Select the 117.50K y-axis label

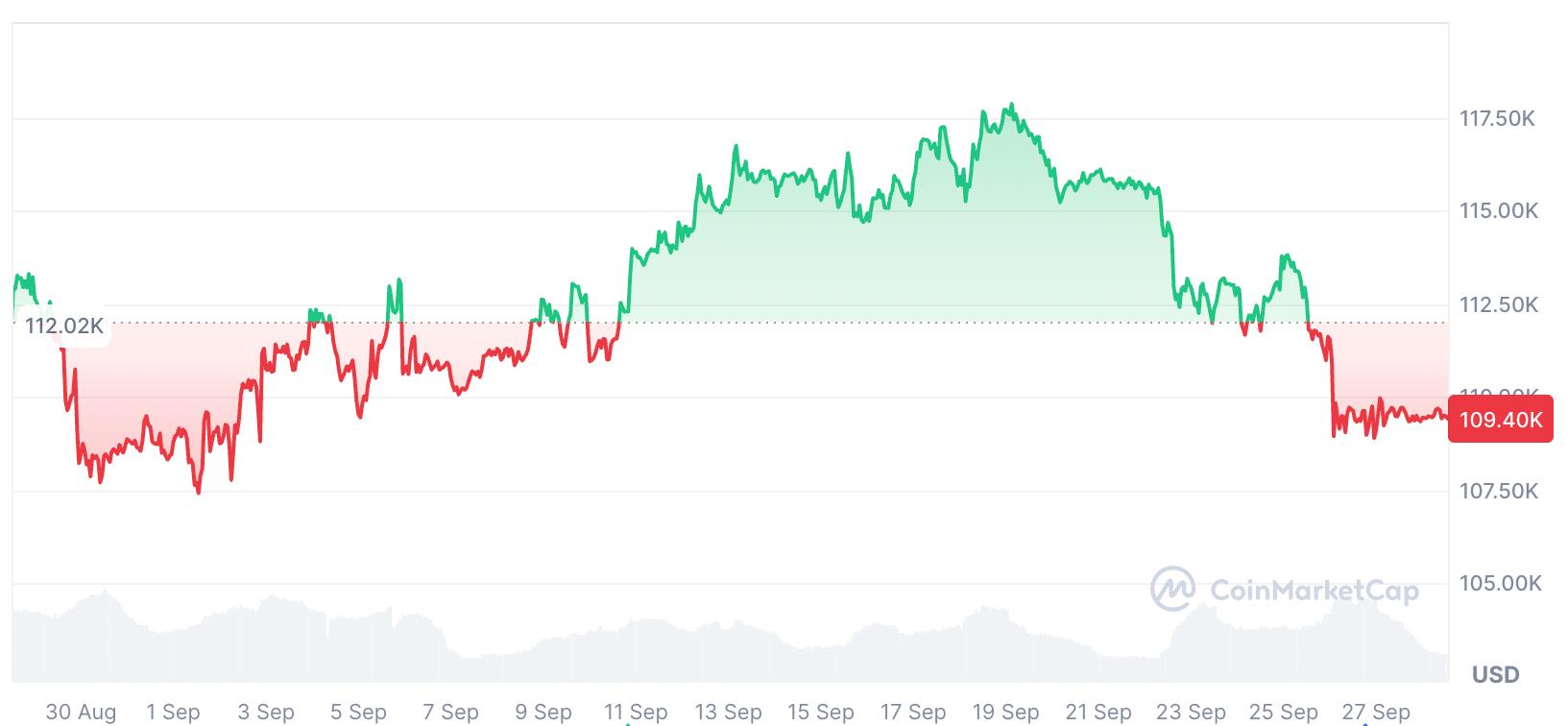pyautogui.click(x=1497, y=118)
